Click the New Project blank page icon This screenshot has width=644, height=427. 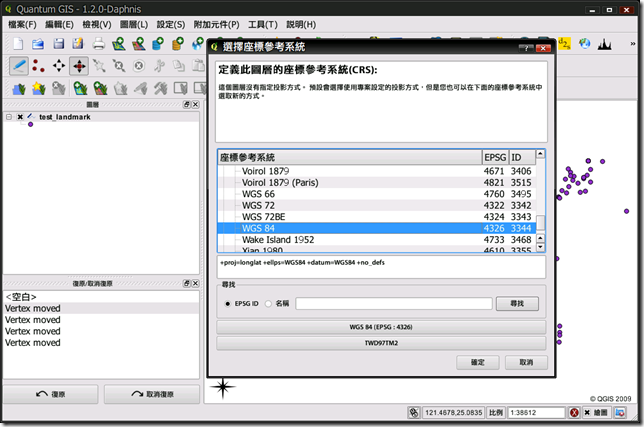coord(18,44)
